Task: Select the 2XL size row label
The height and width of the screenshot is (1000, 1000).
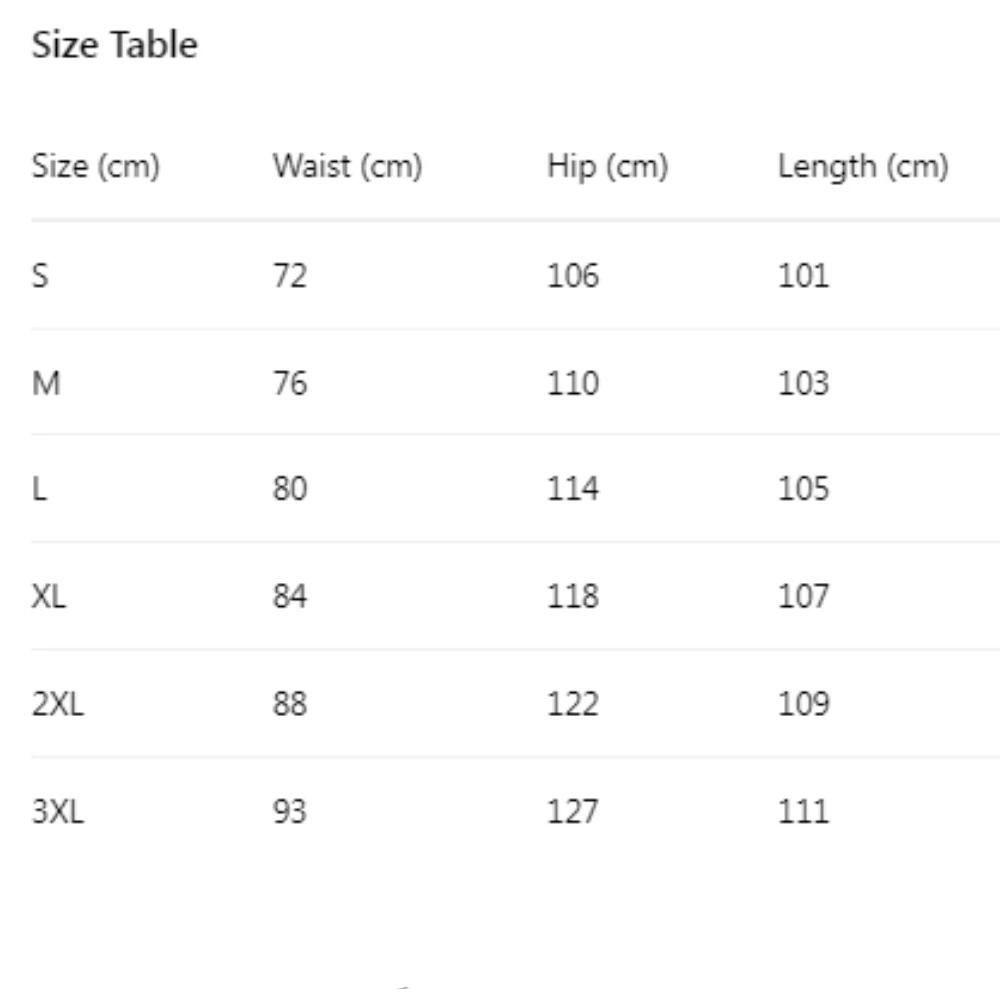Action: [58, 704]
